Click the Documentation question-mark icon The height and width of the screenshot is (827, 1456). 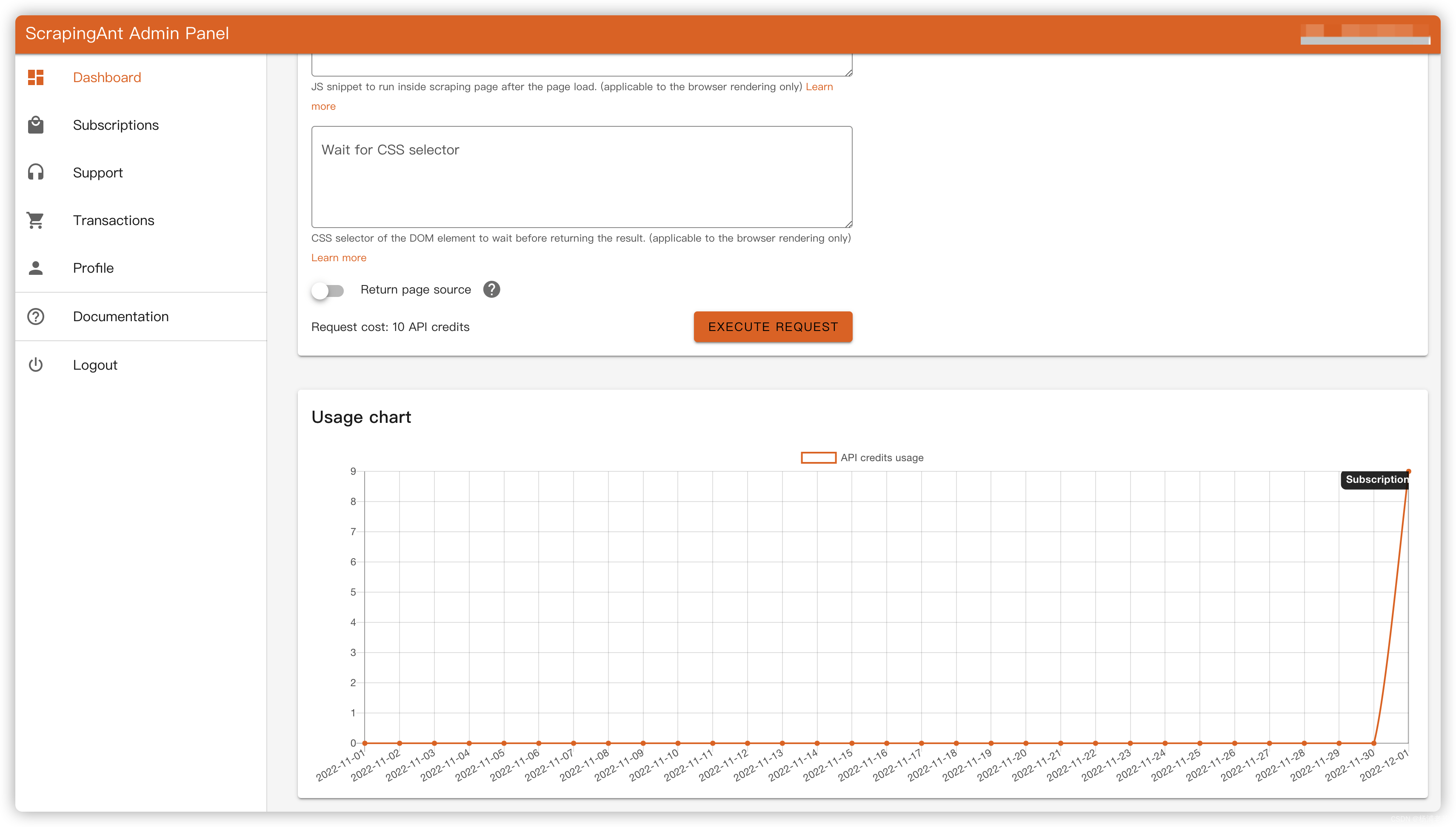(36, 317)
